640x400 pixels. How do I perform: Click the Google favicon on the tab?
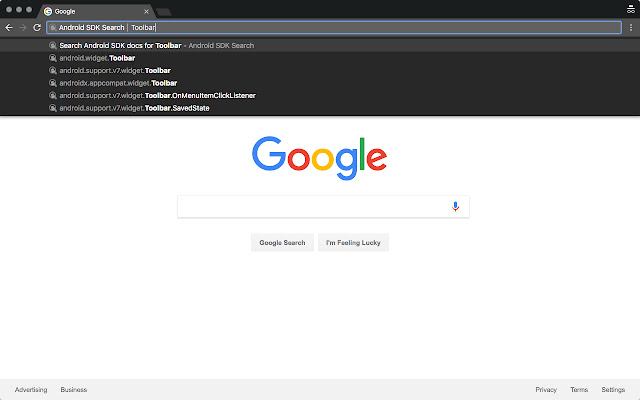tap(48, 11)
